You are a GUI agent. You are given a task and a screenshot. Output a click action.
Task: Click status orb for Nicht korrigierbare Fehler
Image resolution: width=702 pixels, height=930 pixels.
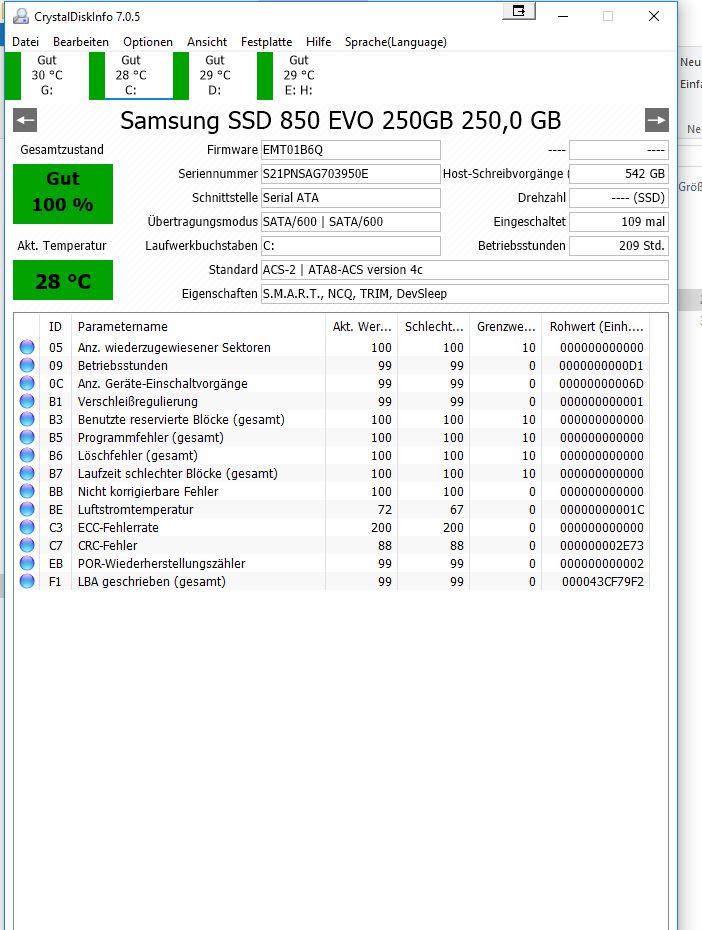click(x=27, y=491)
